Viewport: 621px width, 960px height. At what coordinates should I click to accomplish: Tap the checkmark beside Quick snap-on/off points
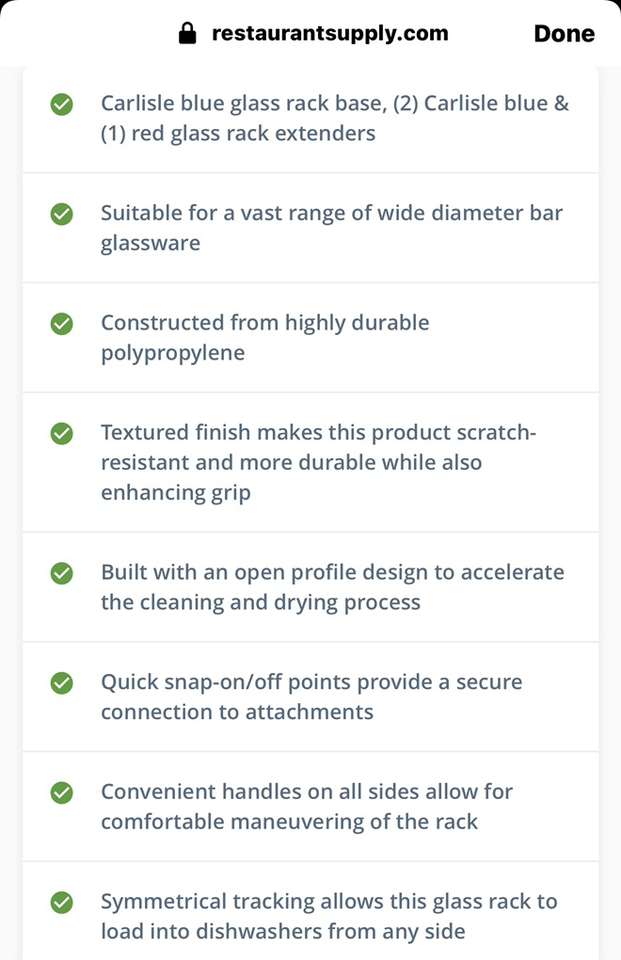[x=62, y=683]
